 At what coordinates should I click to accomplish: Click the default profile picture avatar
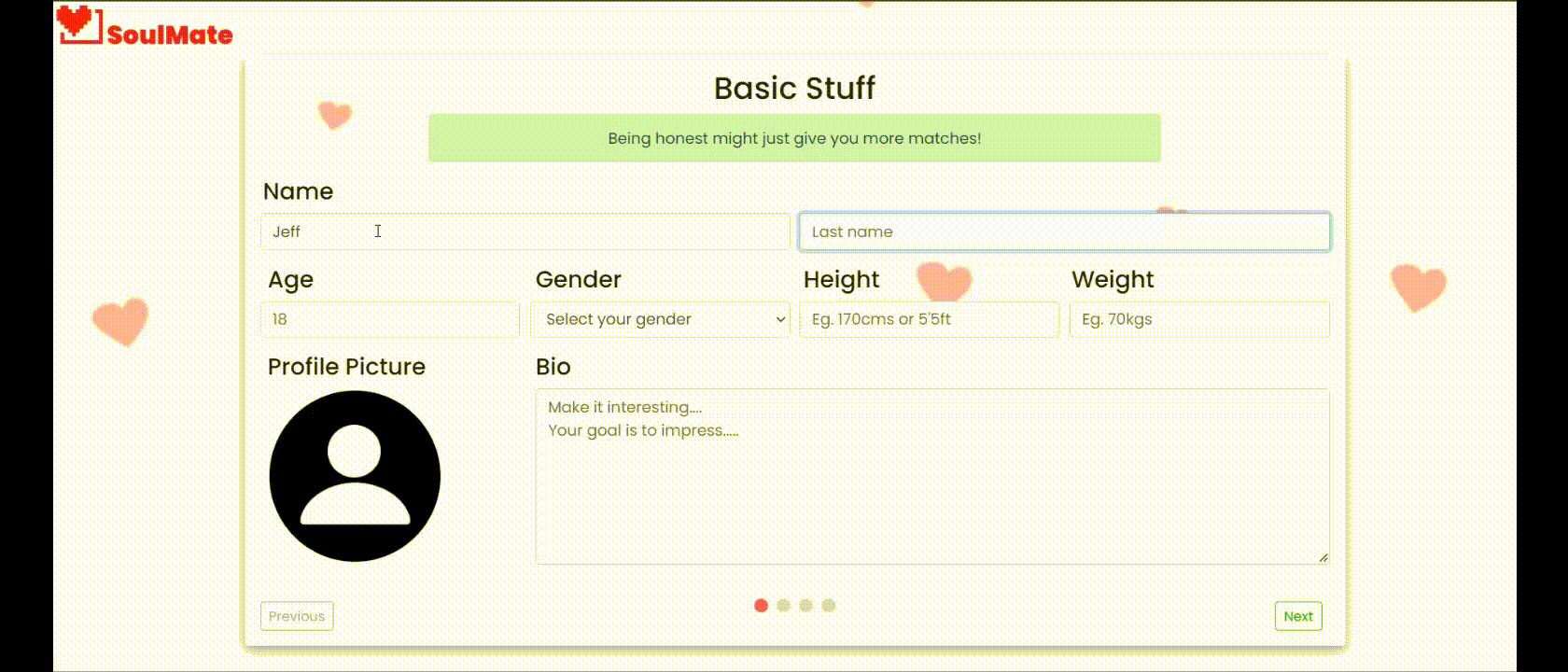(355, 476)
